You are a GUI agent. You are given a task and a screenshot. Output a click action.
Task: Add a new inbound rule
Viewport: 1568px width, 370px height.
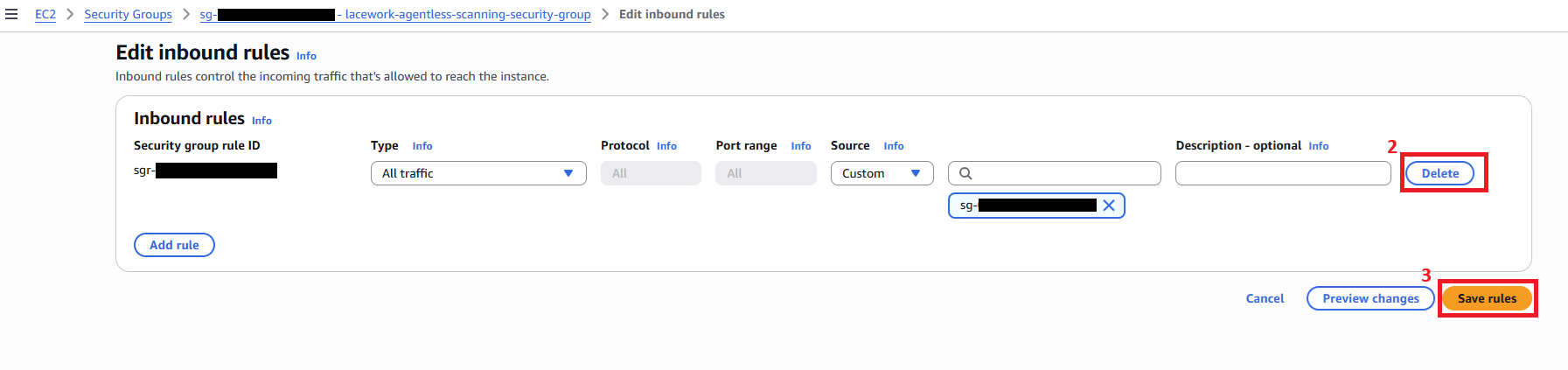pyautogui.click(x=174, y=245)
